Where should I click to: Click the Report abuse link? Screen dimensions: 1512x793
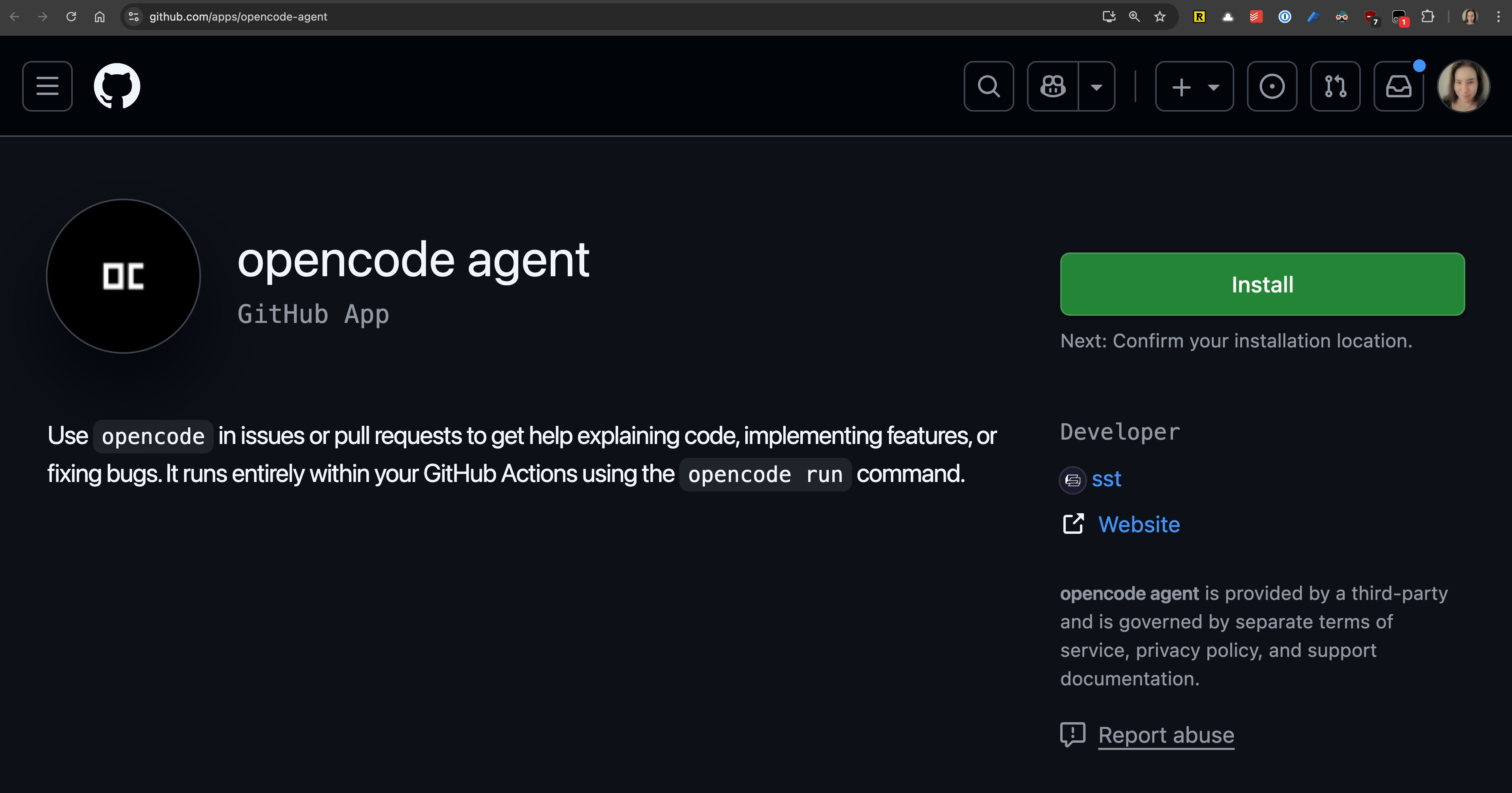(x=1166, y=734)
